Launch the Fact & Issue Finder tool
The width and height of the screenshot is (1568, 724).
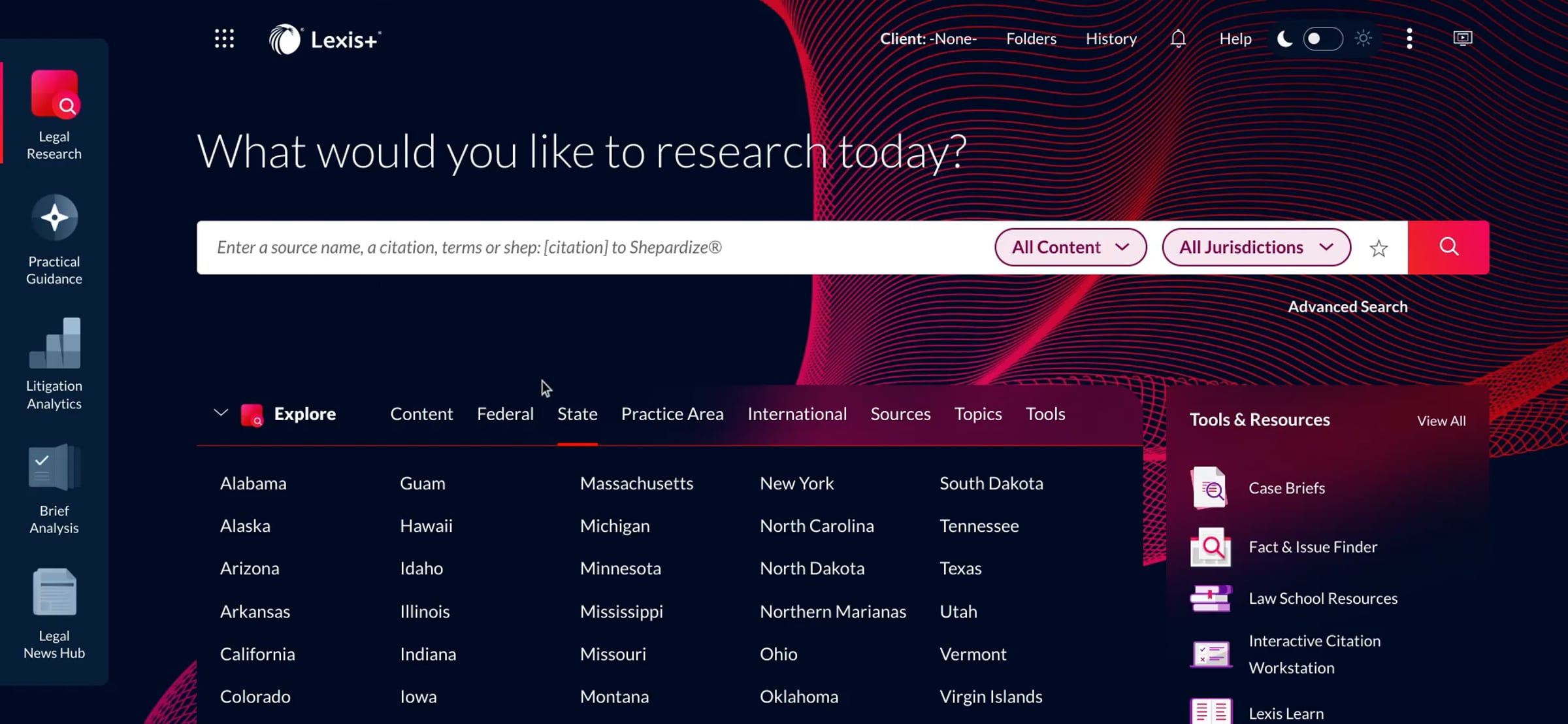point(1313,547)
